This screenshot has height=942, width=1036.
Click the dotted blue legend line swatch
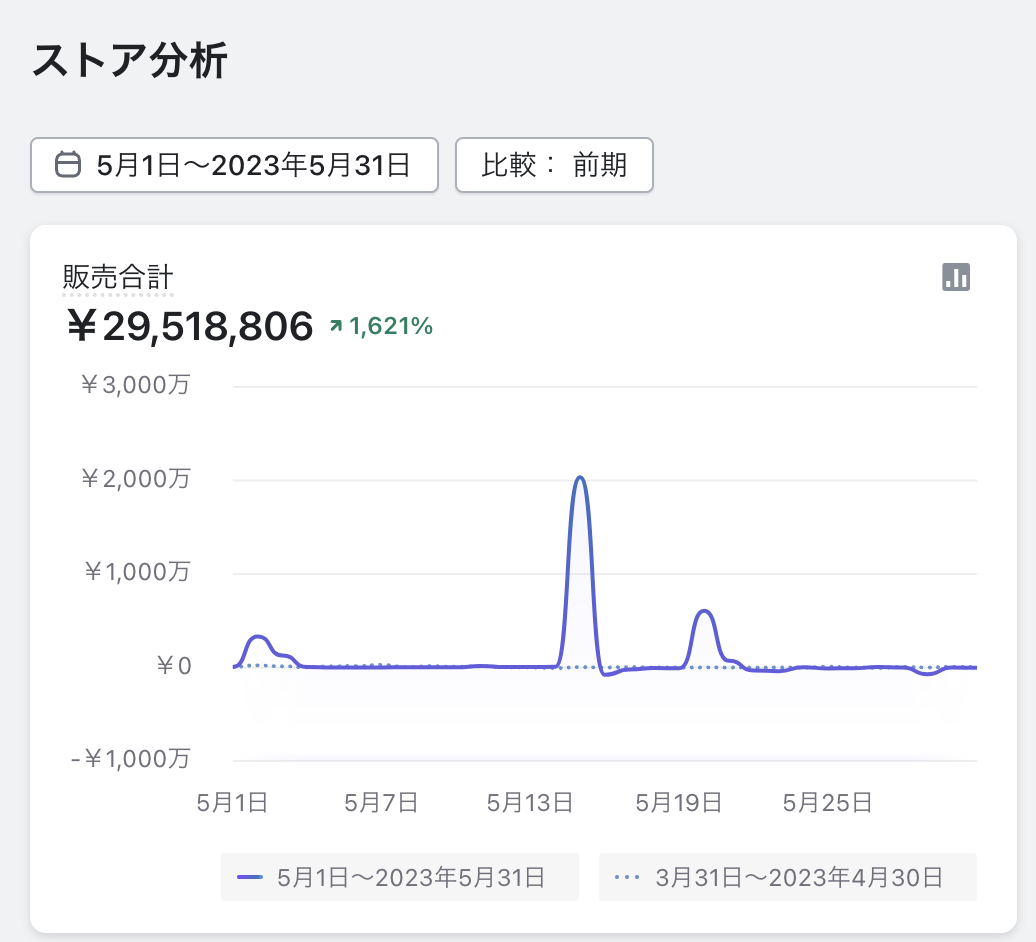[x=627, y=877]
